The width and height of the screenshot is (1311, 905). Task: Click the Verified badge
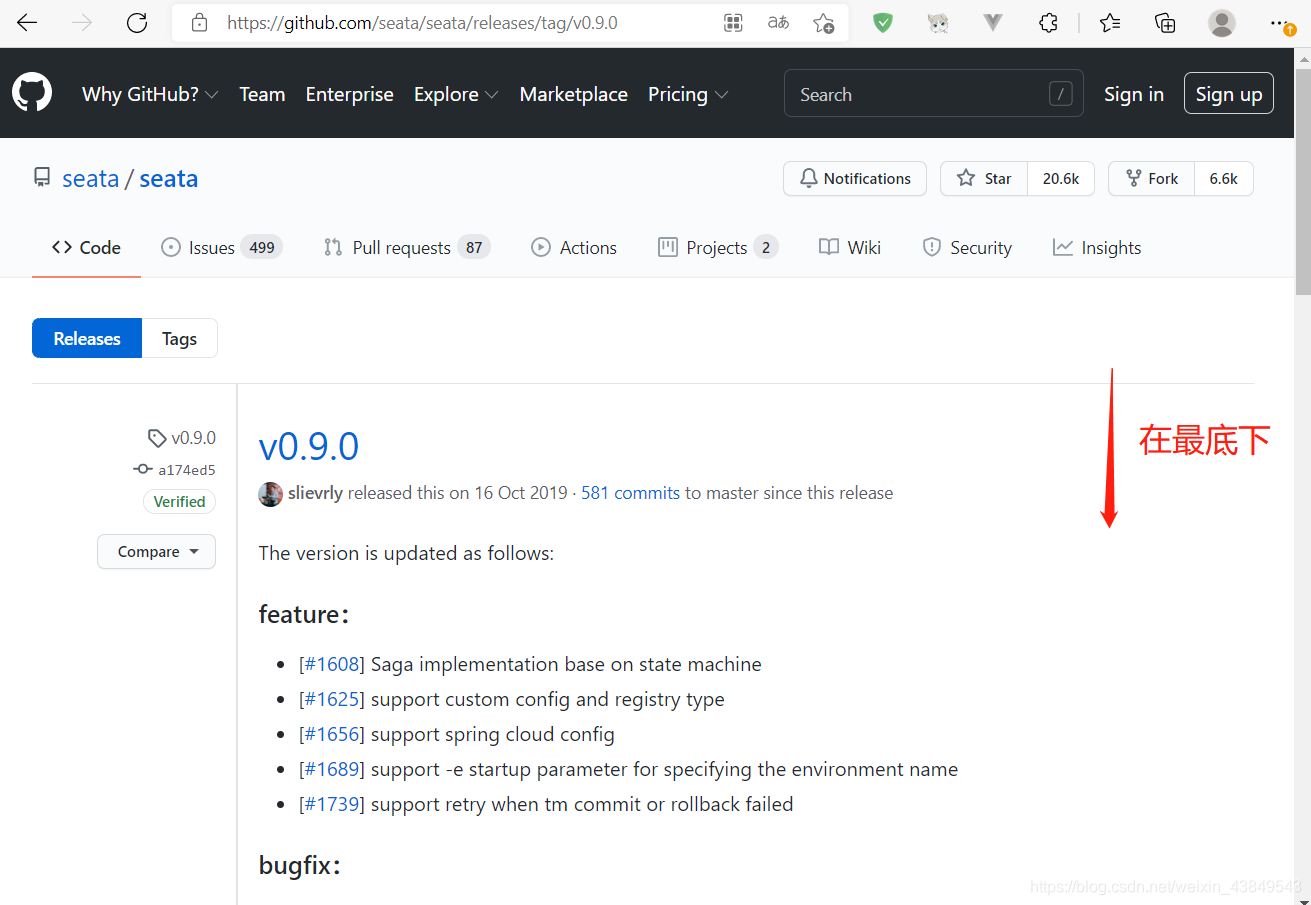click(x=180, y=502)
